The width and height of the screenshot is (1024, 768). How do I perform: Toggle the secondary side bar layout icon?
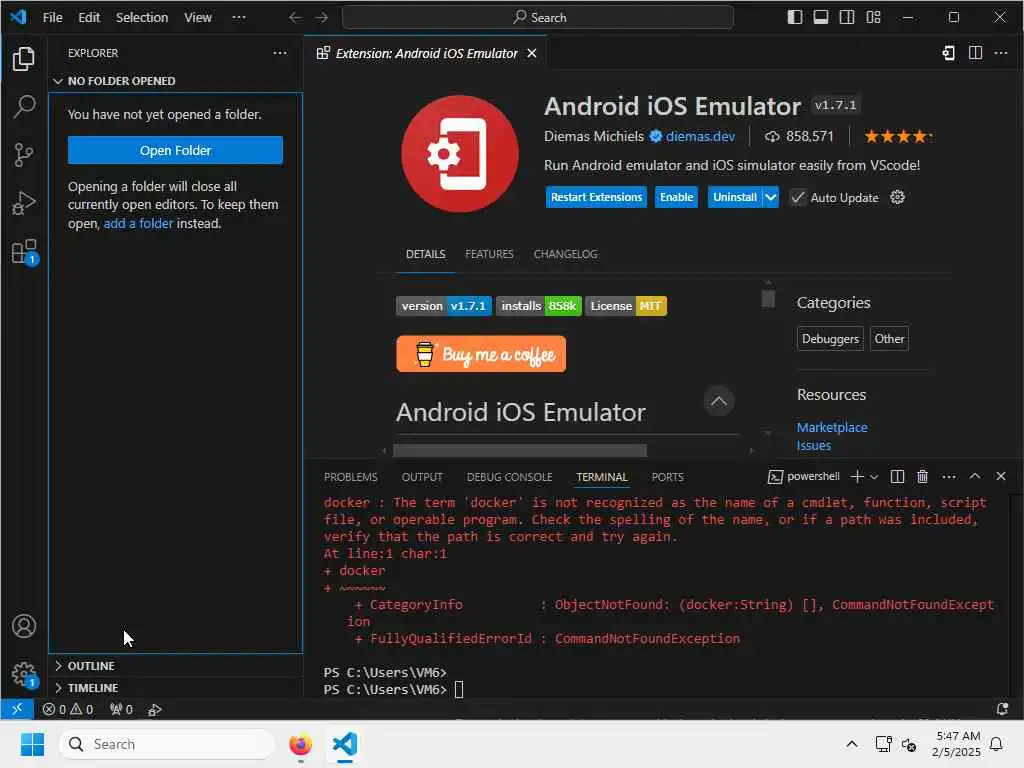tap(847, 17)
